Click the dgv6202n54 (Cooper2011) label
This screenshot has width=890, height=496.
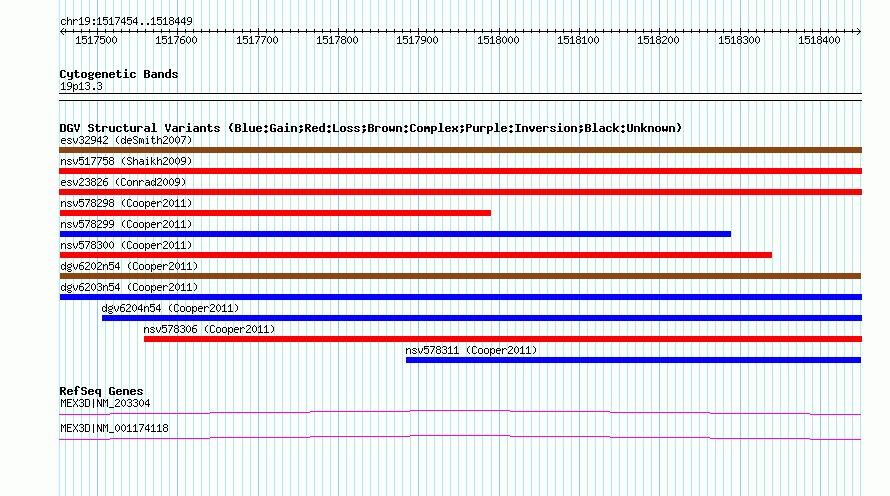point(129,266)
